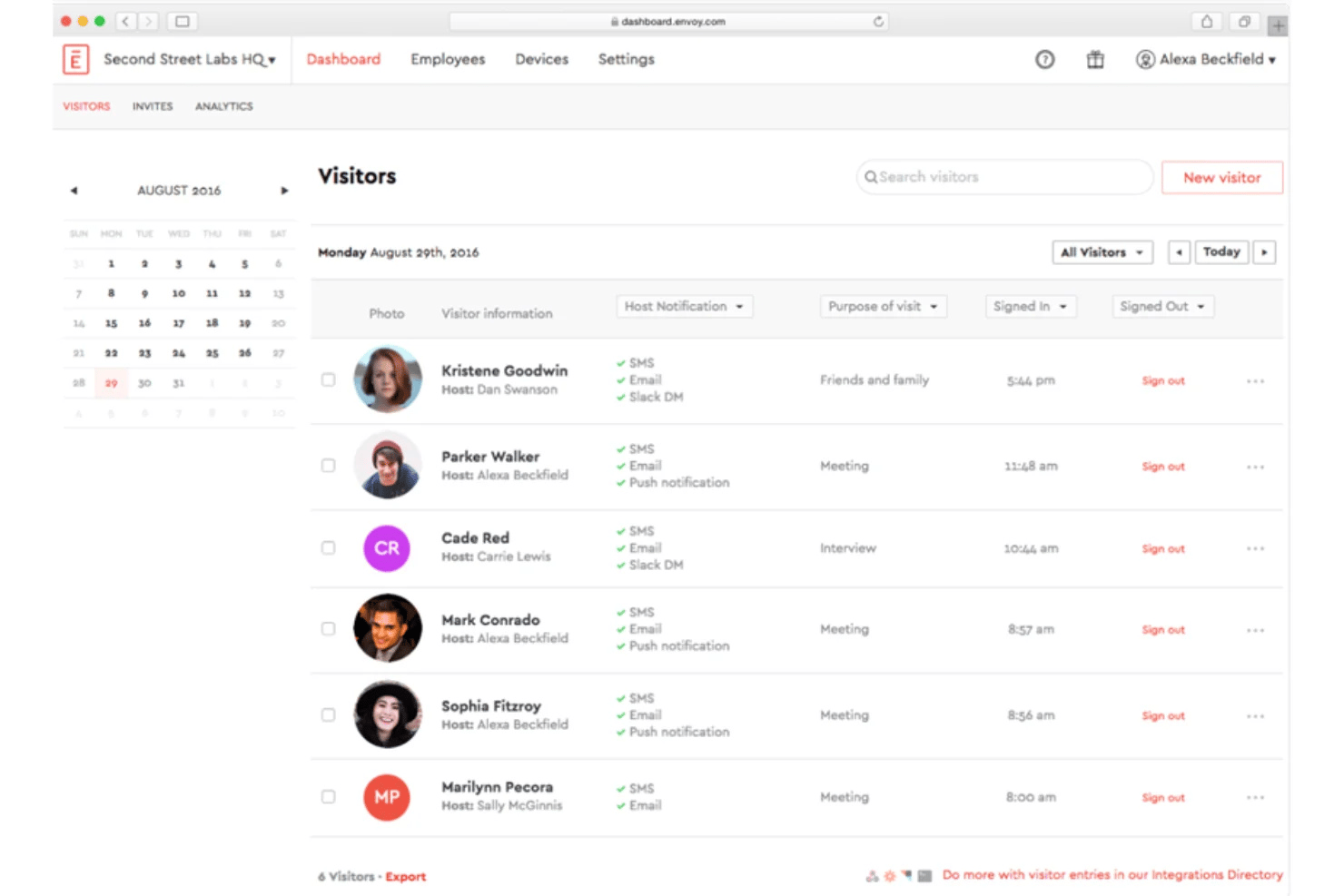Screen dimensions: 1344x896
Task: Open All Visitors filter dropdown
Action: [x=1102, y=252]
